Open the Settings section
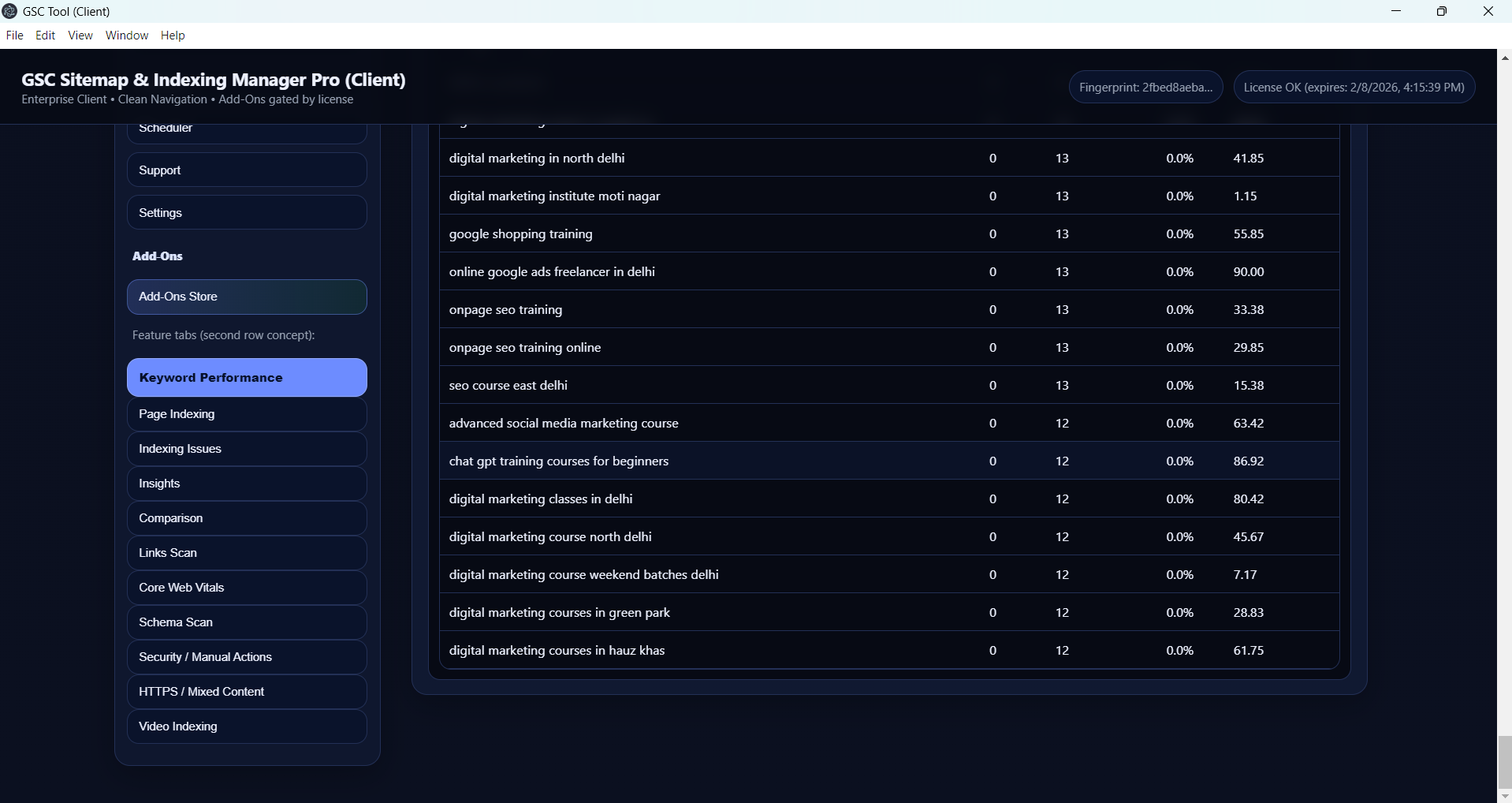Screen dimensions: 1512x803 [x=246, y=213]
